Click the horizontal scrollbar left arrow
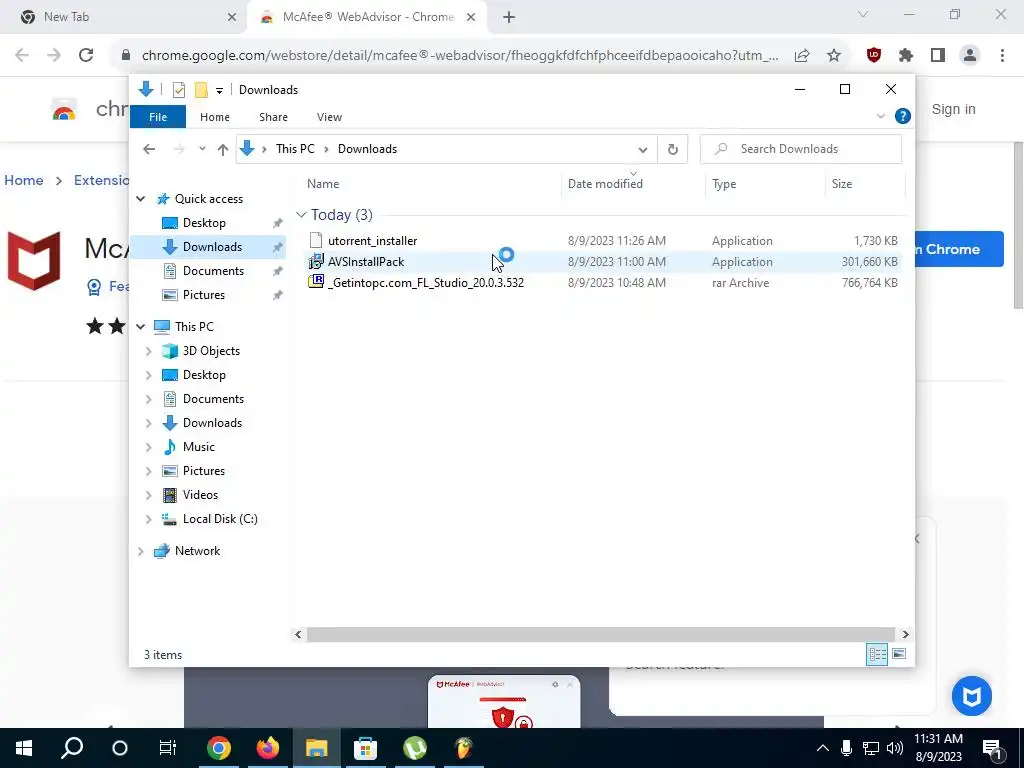Viewport: 1024px width, 768px height. (298, 635)
